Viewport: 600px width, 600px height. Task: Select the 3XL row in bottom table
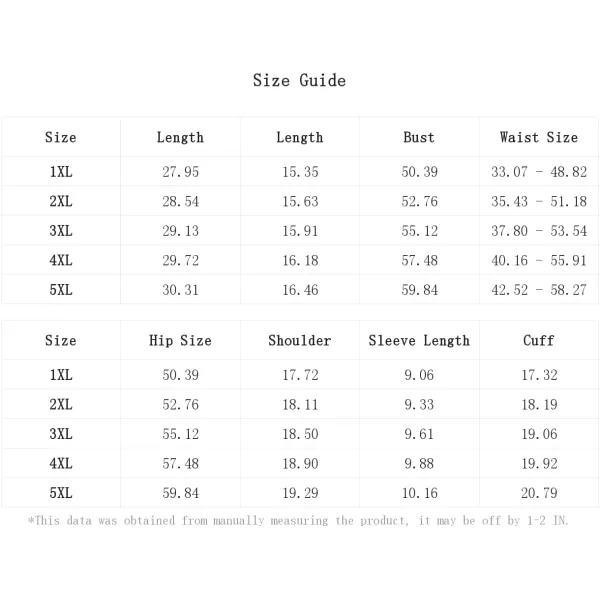point(300,434)
